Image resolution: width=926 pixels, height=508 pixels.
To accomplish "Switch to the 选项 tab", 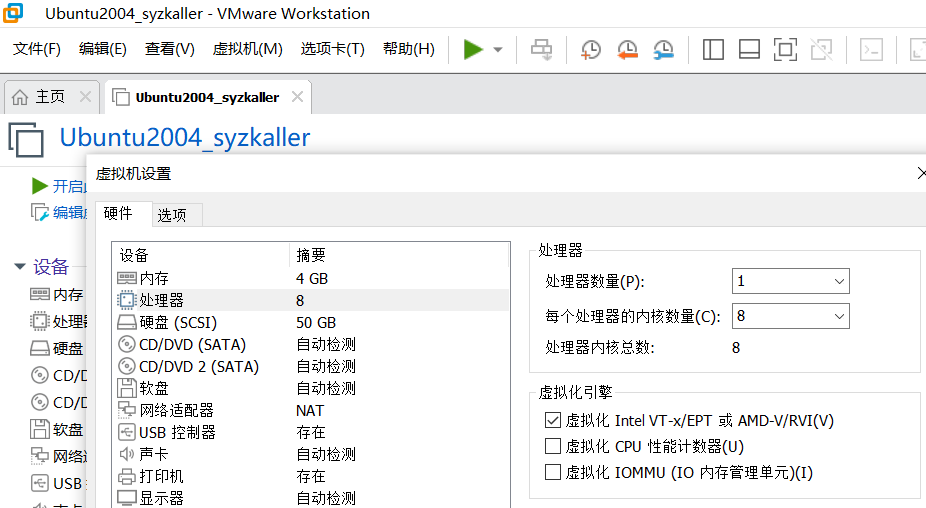I will tap(172, 215).
